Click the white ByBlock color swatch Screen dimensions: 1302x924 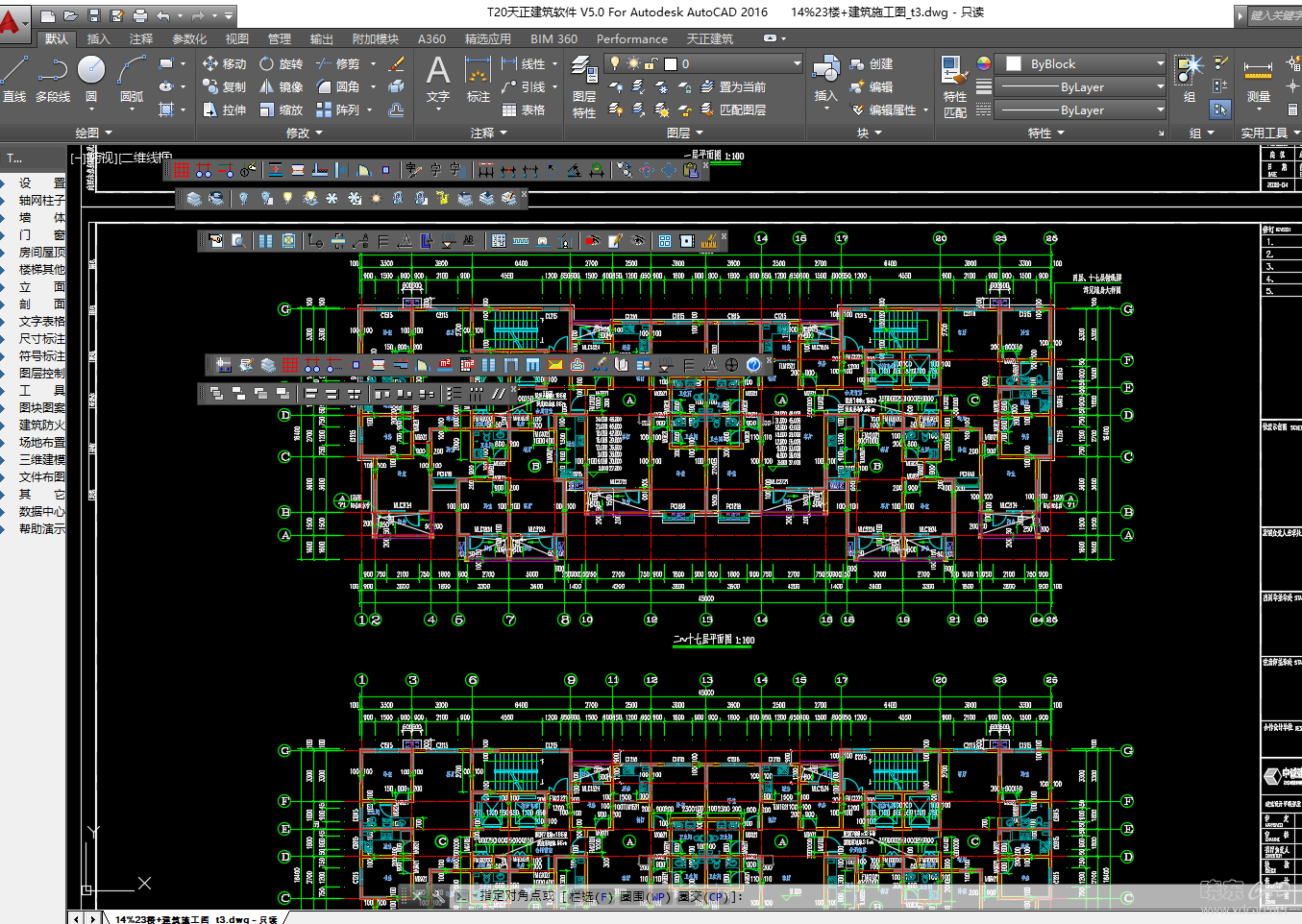[x=1014, y=63]
